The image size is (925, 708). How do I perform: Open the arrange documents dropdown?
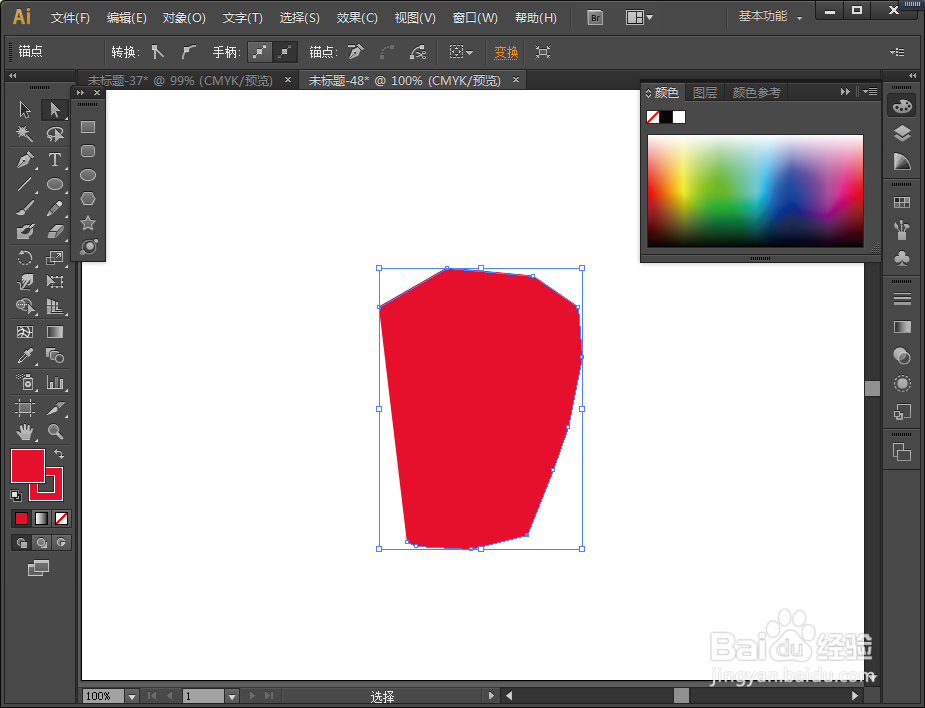point(639,18)
